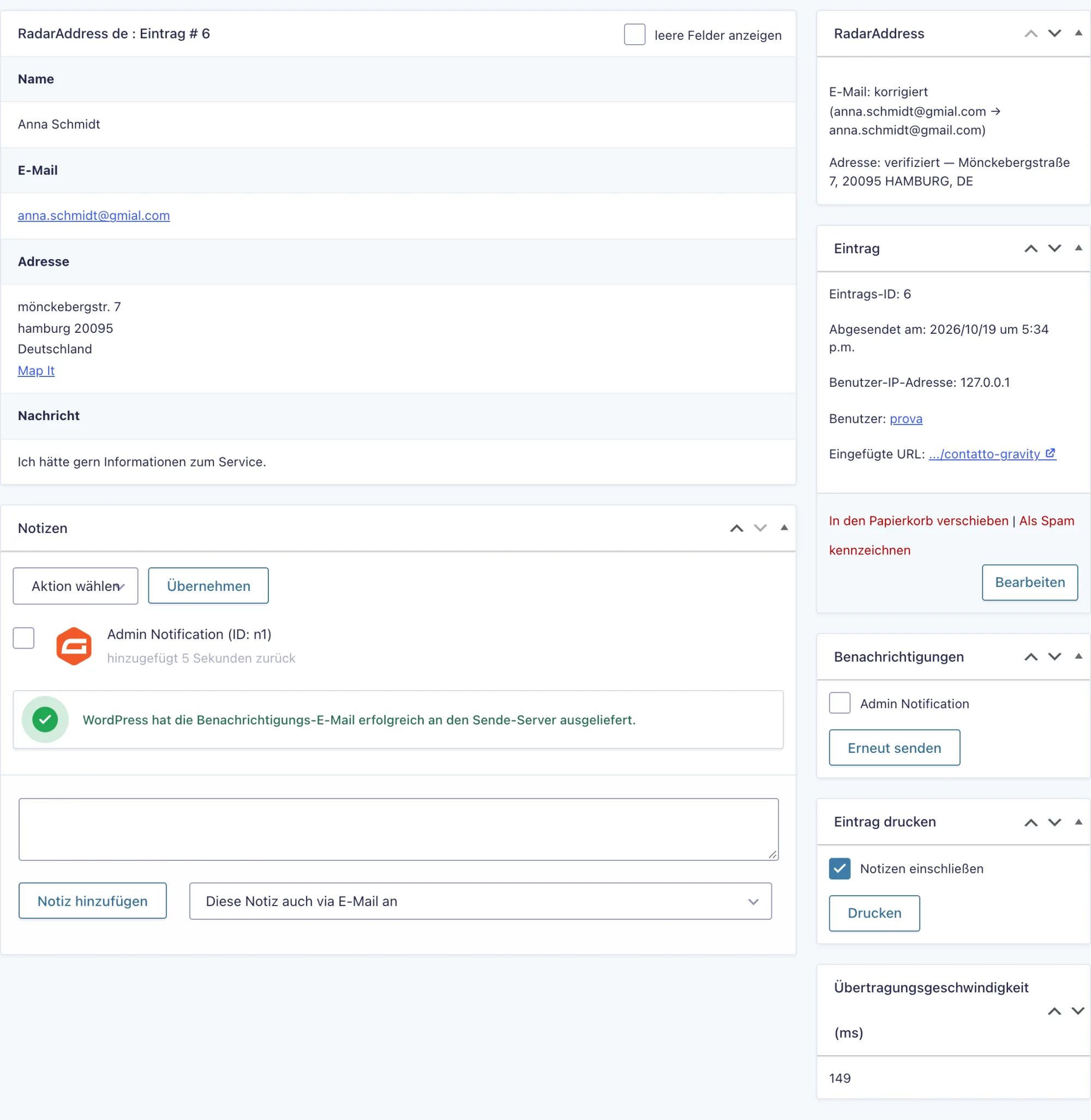The width and height of the screenshot is (1091, 1120).
Task: Move the RadarAddress panel up
Action: pos(1031,34)
